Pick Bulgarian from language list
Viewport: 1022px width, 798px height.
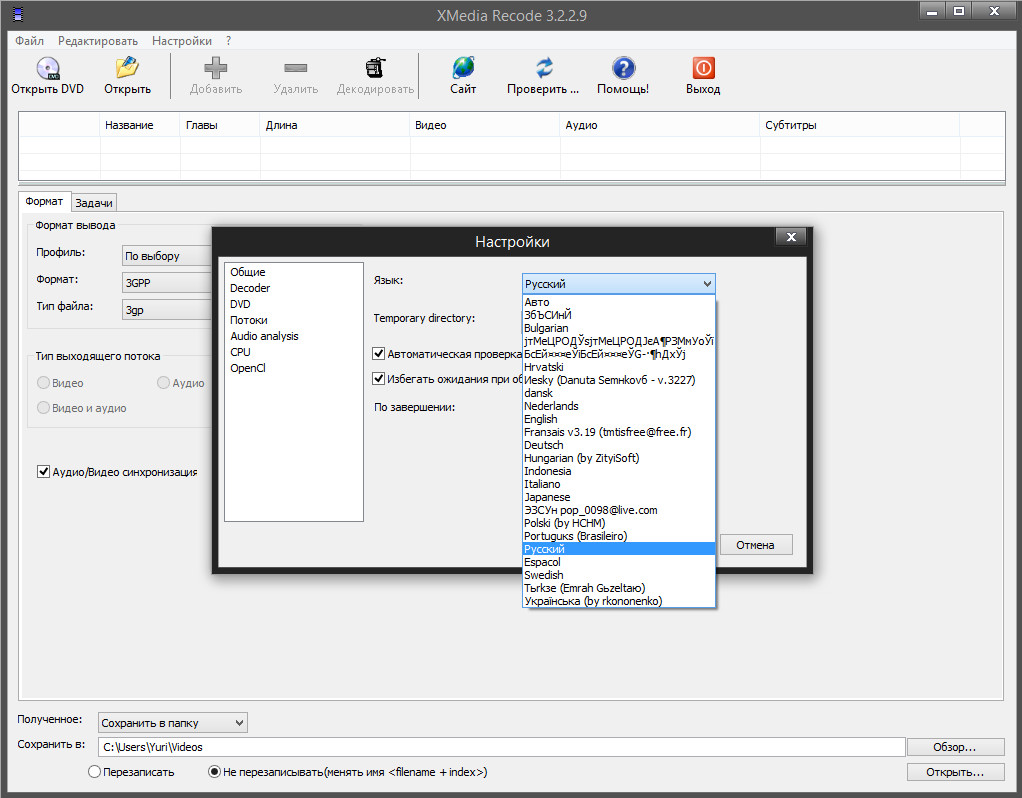(x=619, y=328)
